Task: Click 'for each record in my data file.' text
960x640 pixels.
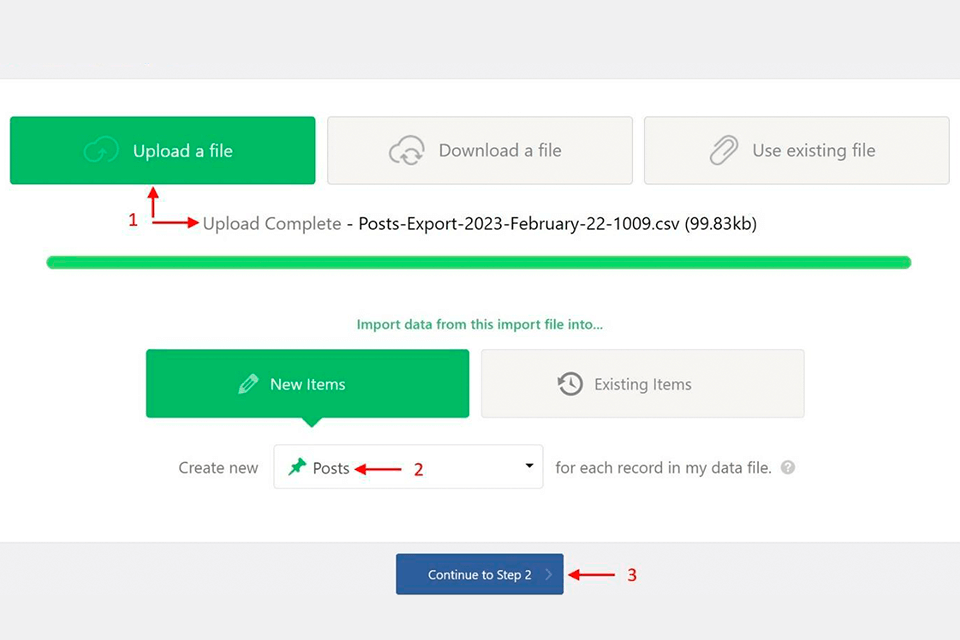Action: [x=663, y=468]
